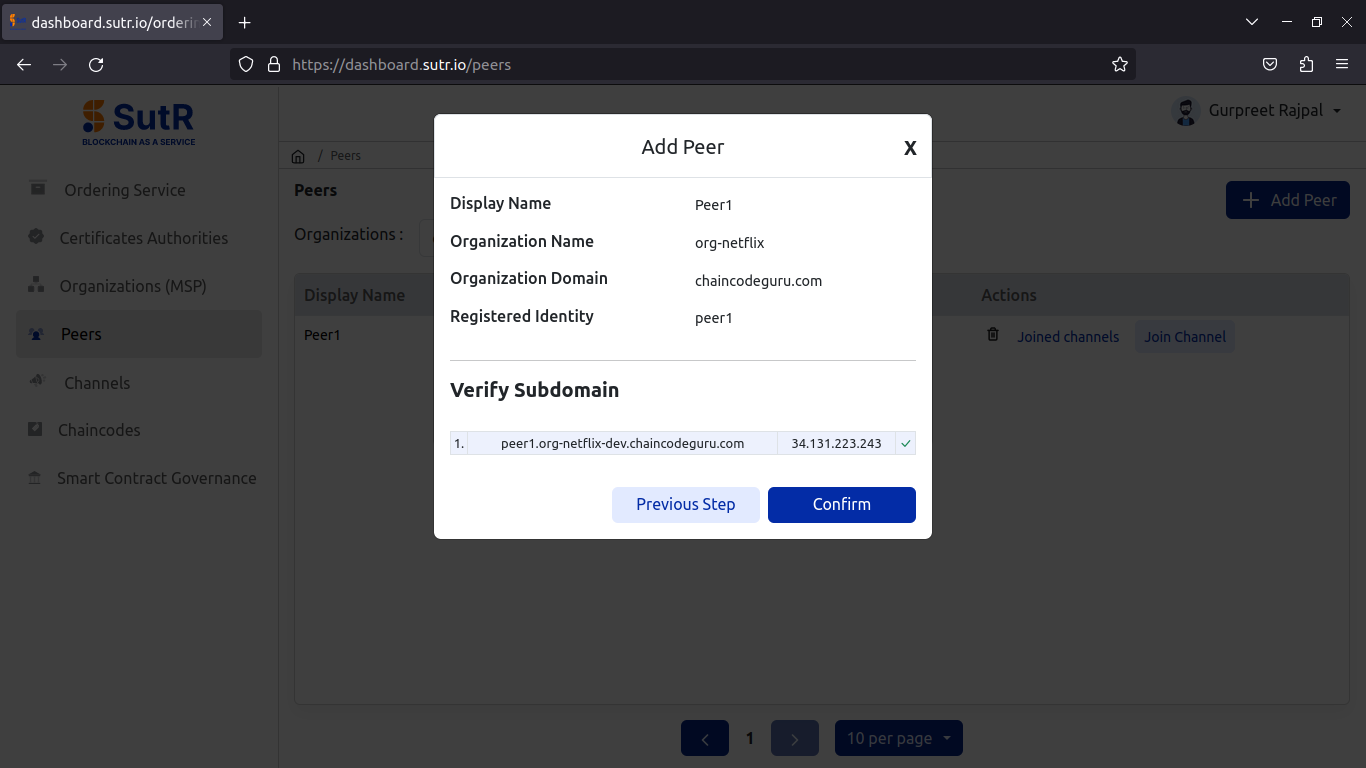Click the Peers breadcrumb link

pyautogui.click(x=345, y=156)
